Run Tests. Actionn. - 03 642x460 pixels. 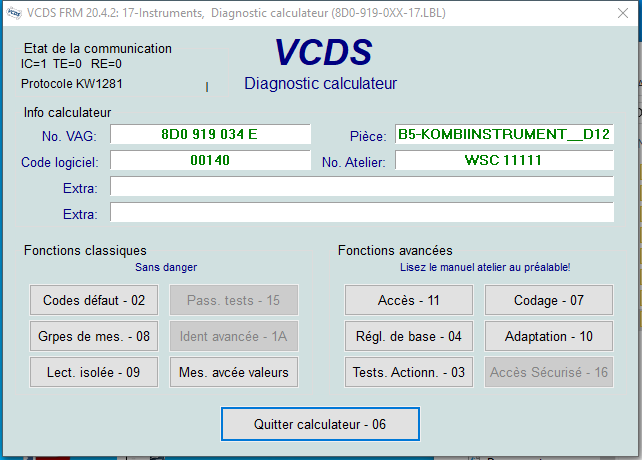tap(409, 373)
